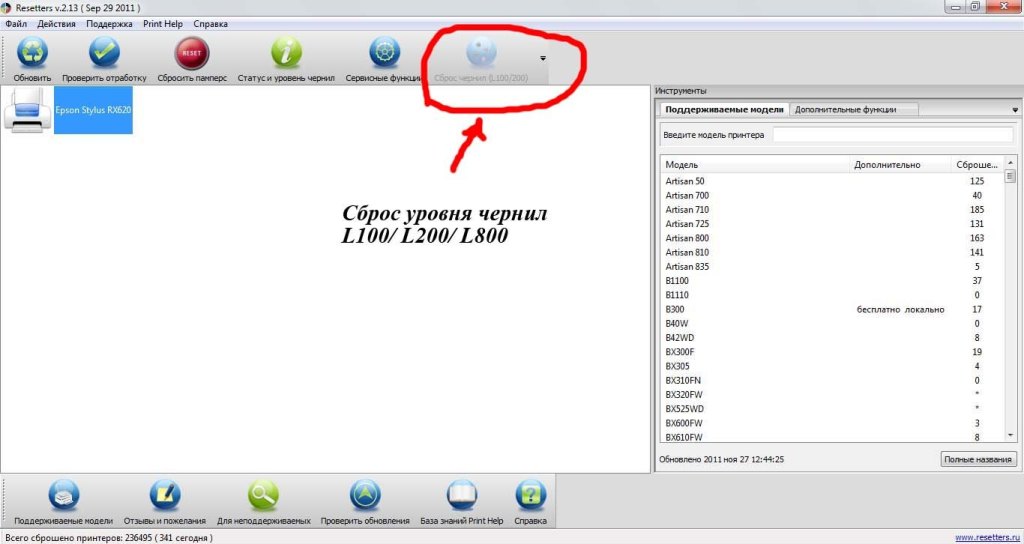Open the Print Help menu
The width and height of the screenshot is (1024, 544).
pos(163,24)
